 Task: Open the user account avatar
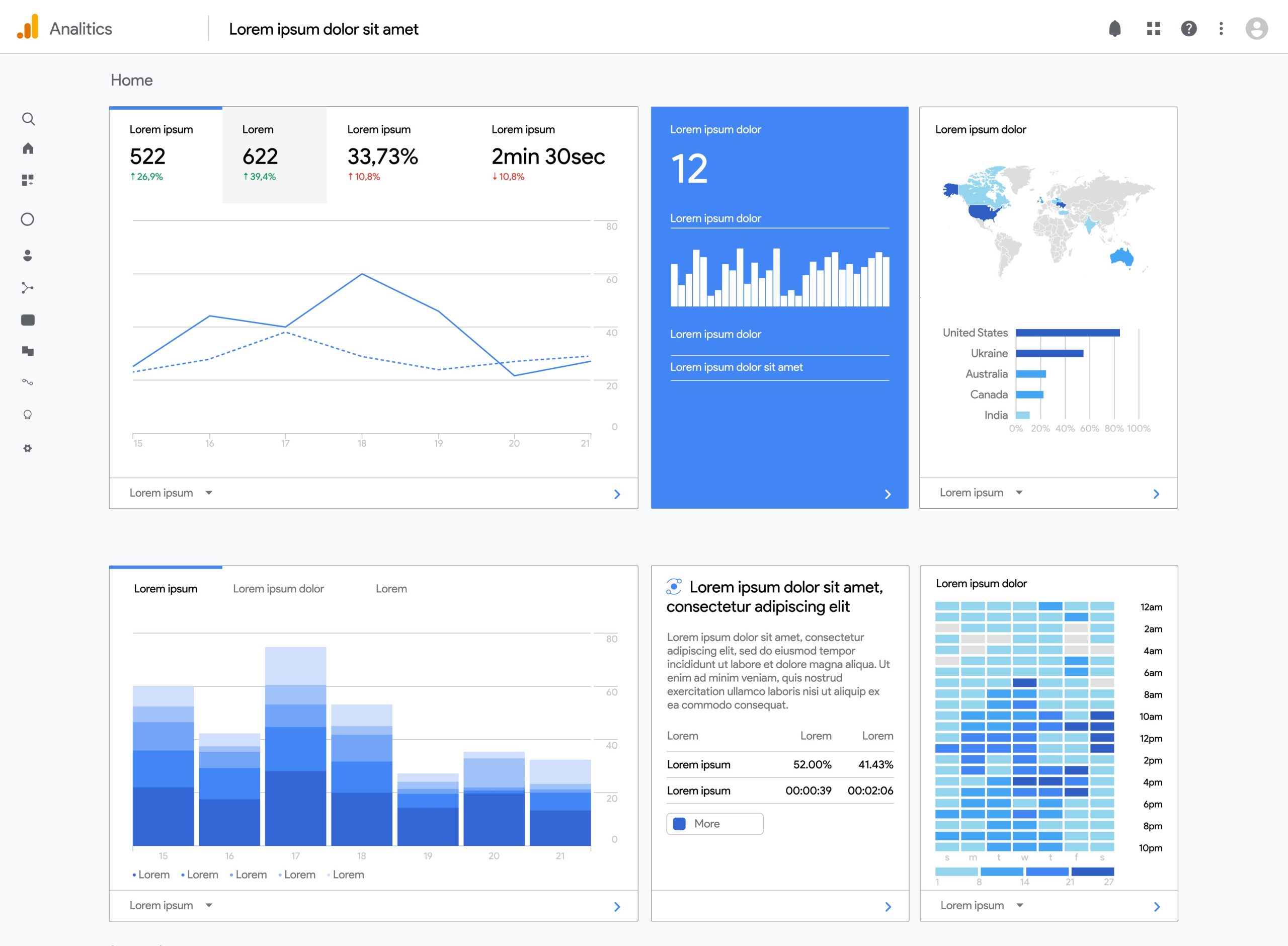(x=1256, y=29)
